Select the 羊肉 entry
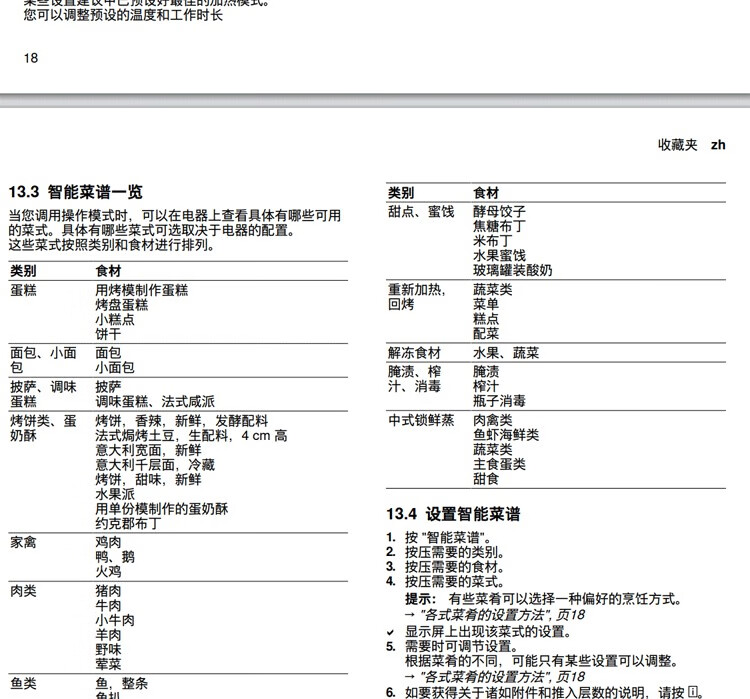The height and width of the screenshot is (699, 750). (108, 635)
